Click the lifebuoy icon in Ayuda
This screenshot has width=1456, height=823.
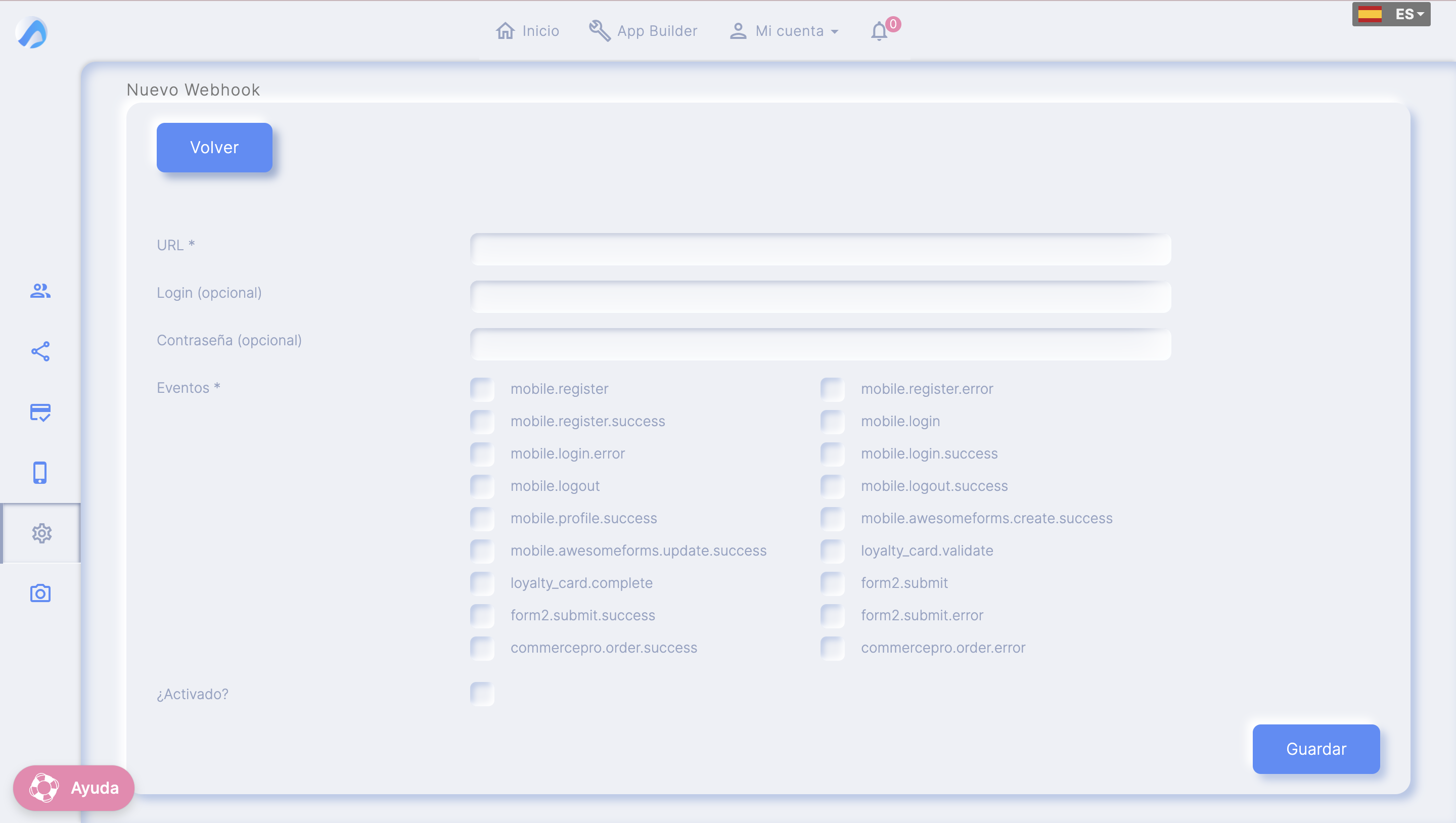pos(43,788)
